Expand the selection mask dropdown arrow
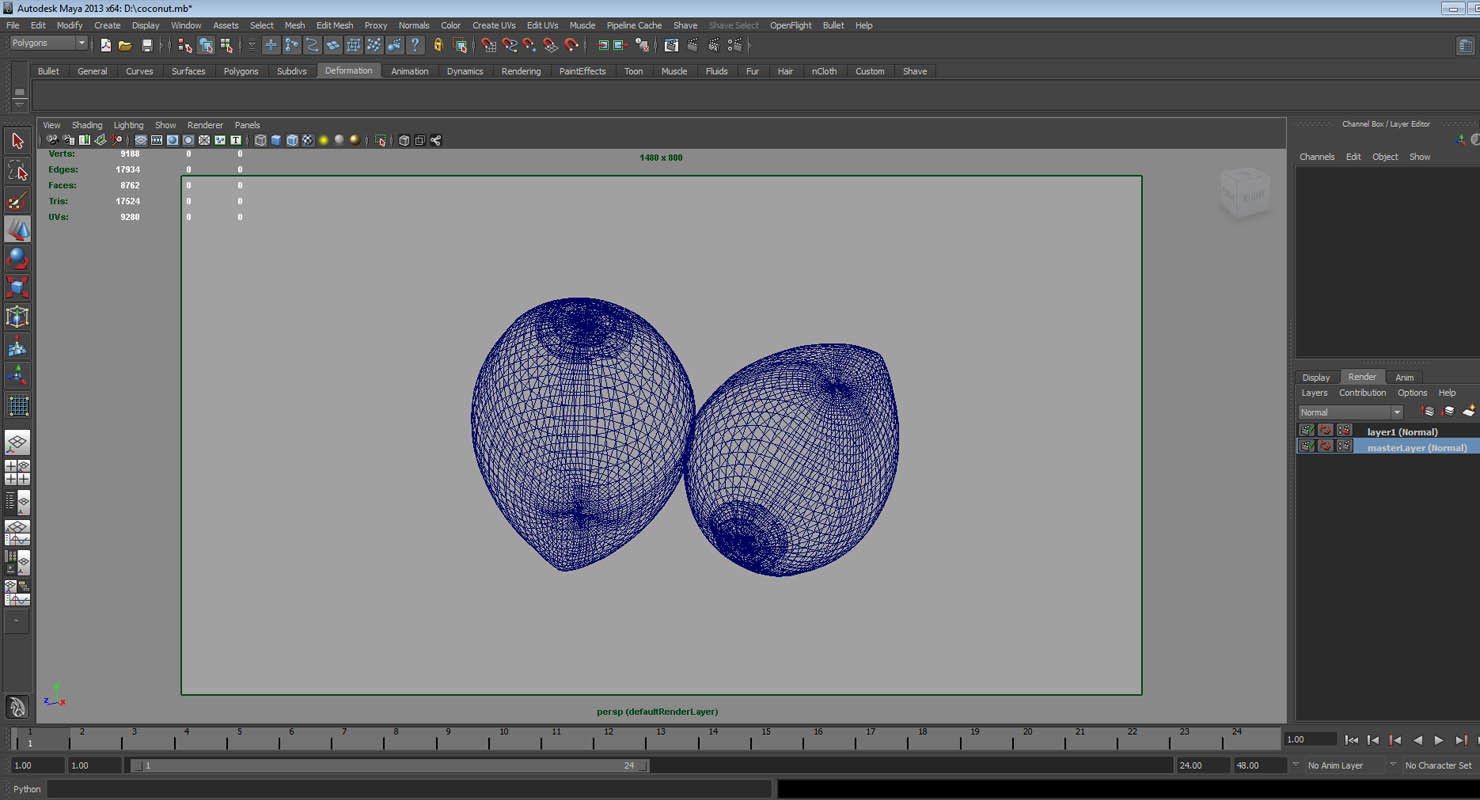This screenshot has width=1480, height=800. point(251,45)
